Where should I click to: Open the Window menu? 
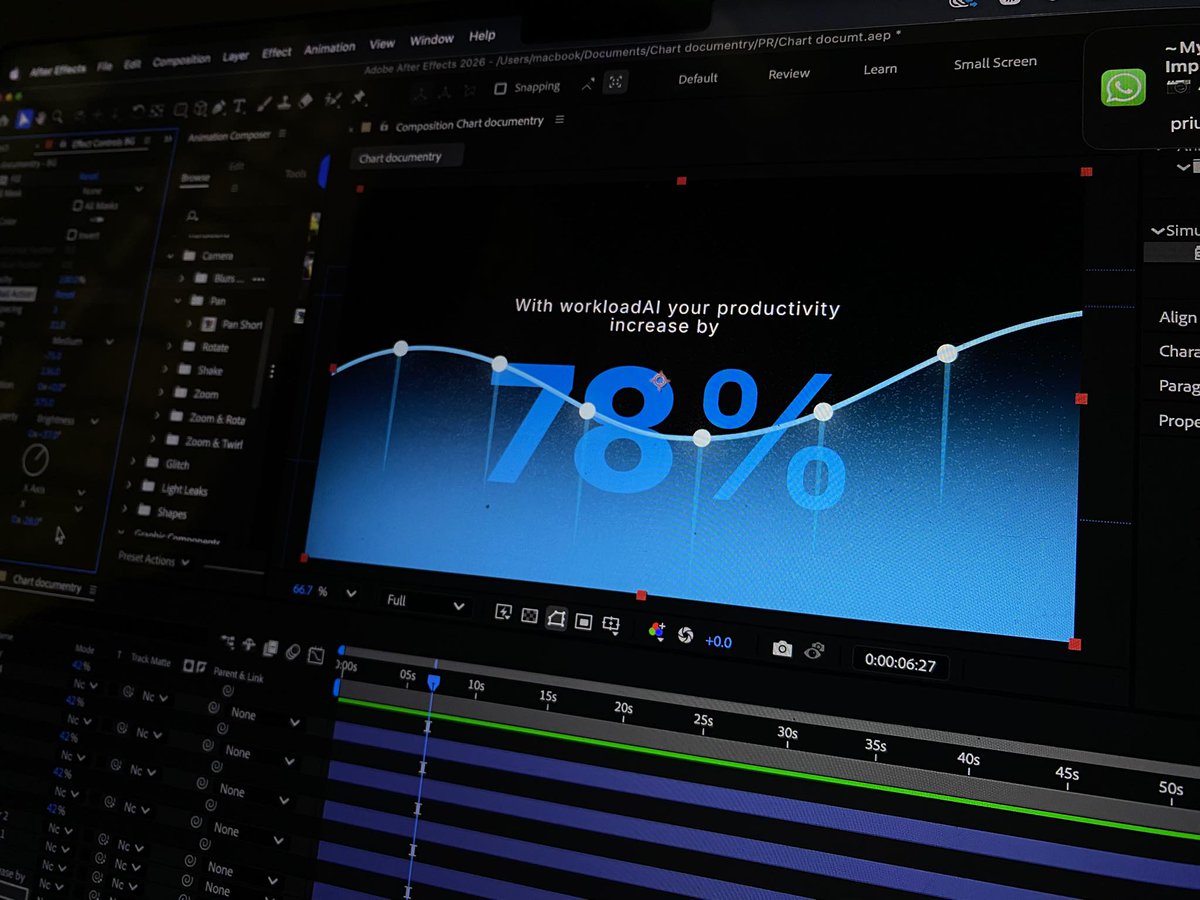[x=432, y=40]
